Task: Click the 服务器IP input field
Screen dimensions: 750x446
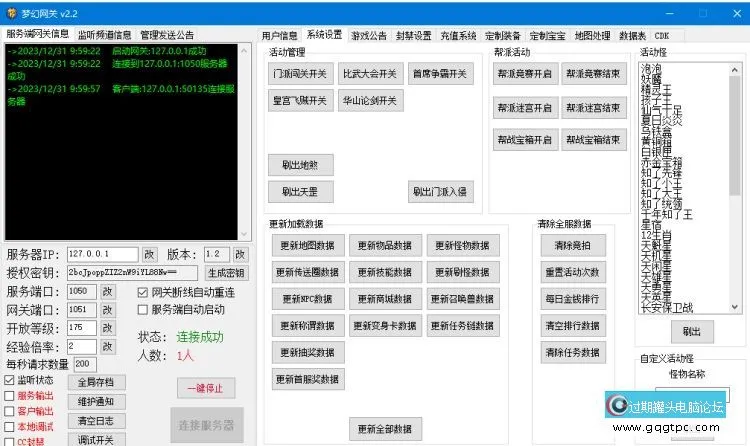Action: point(102,254)
